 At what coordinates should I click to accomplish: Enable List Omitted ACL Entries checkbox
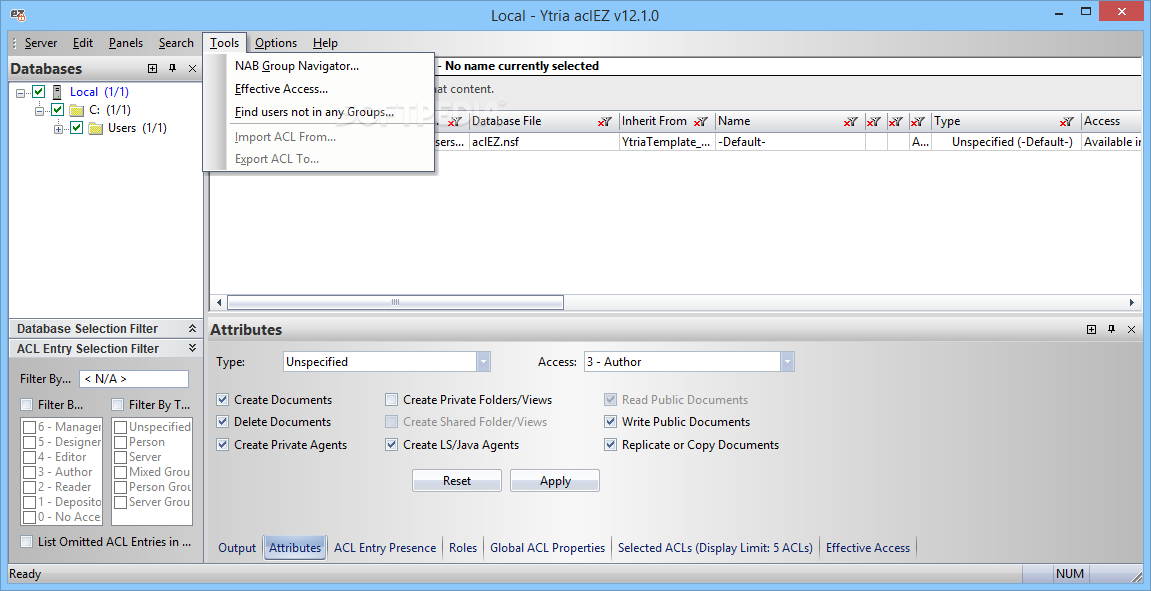coord(26,542)
